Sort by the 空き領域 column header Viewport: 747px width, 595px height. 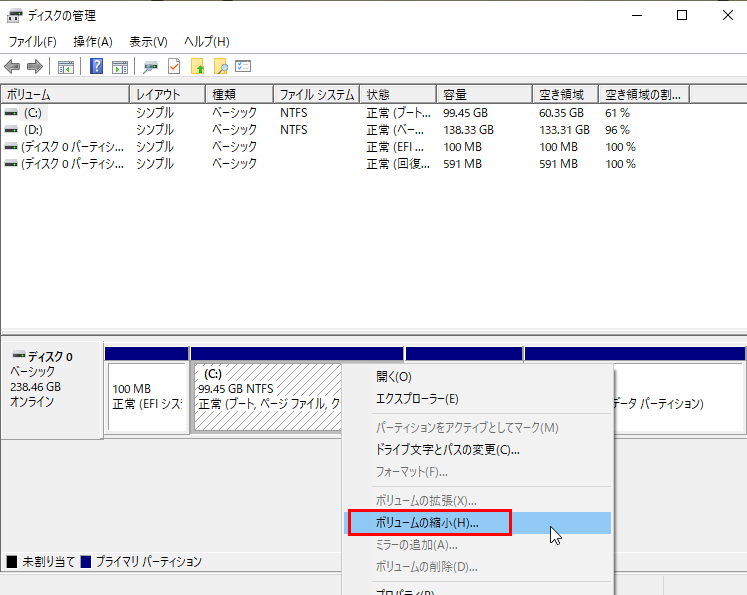click(565, 94)
